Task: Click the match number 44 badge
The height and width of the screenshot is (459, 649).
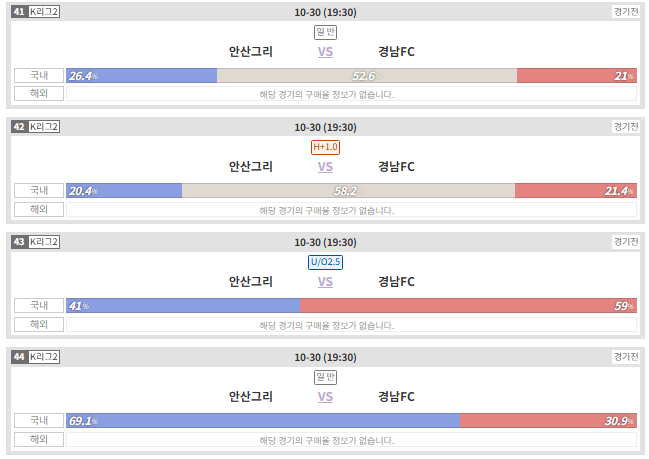Action: (19, 357)
